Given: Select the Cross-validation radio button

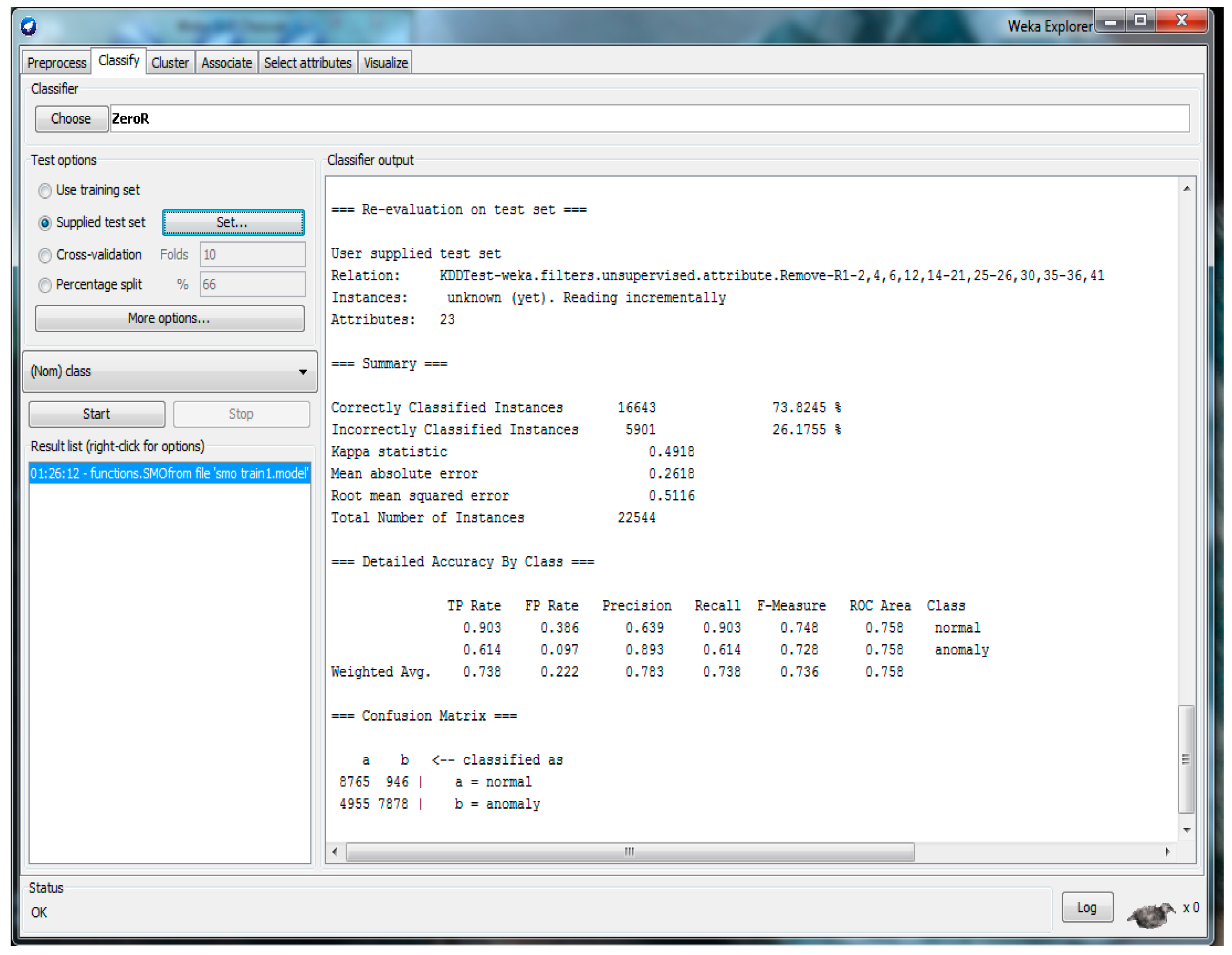Looking at the screenshot, I should tap(45, 255).
